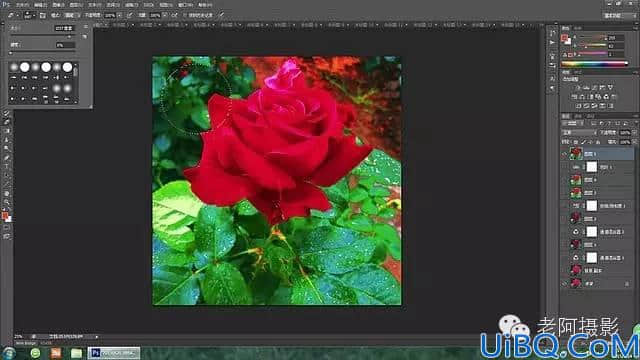Add a Threshold adjustment

pos(595,106)
